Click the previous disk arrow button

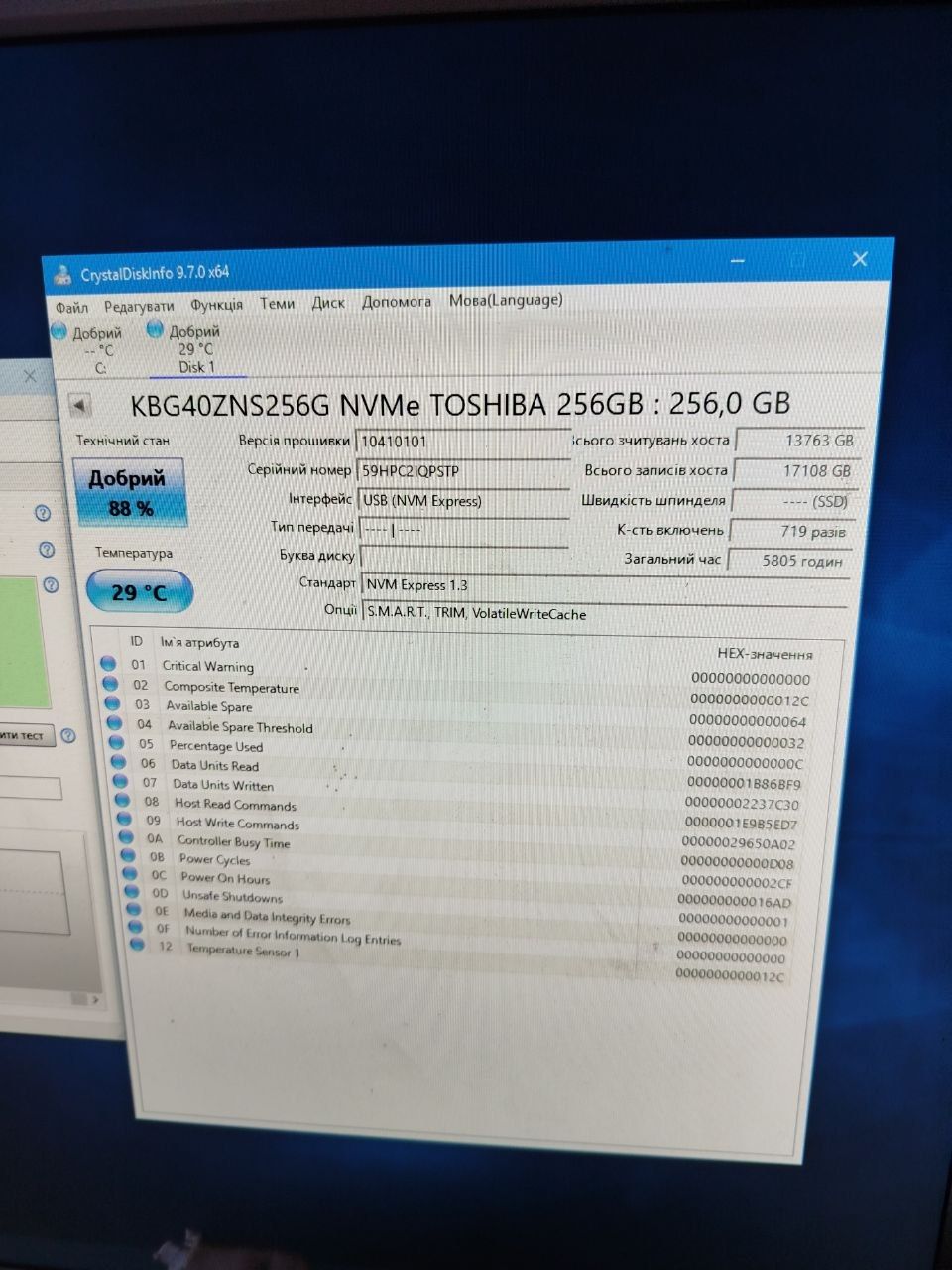click(x=80, y=405)
